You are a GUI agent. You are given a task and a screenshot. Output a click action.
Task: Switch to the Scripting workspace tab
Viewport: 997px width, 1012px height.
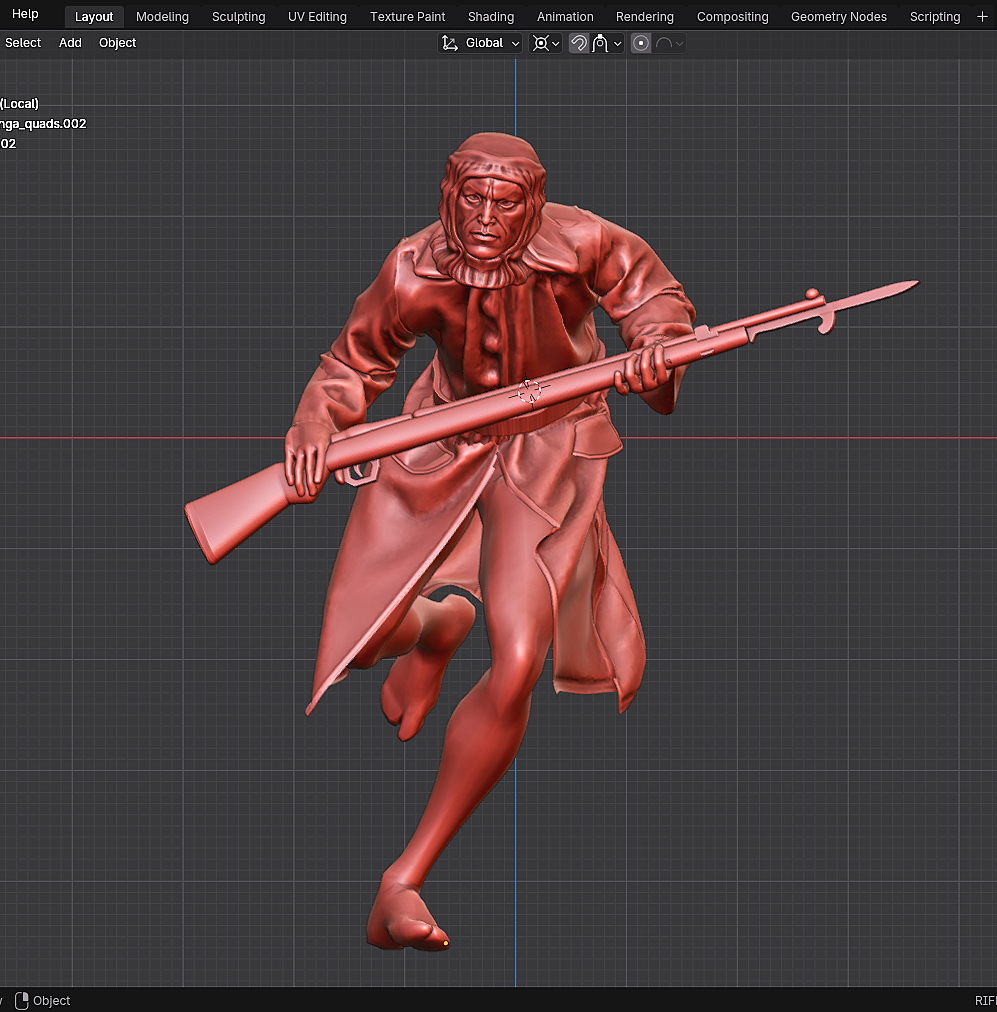(x=935, y=17)
